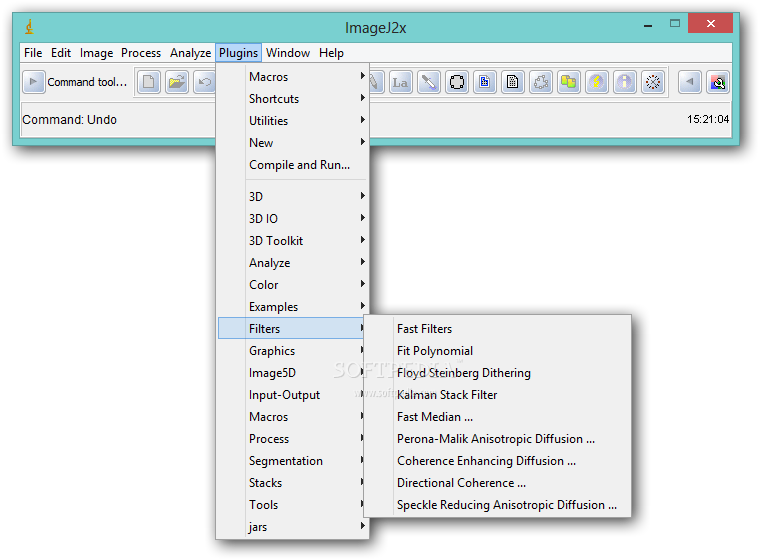Click the blue document page icon
The width and height of the screenshot is (760, 560).
pyautogui.click(x=485, y=82)
